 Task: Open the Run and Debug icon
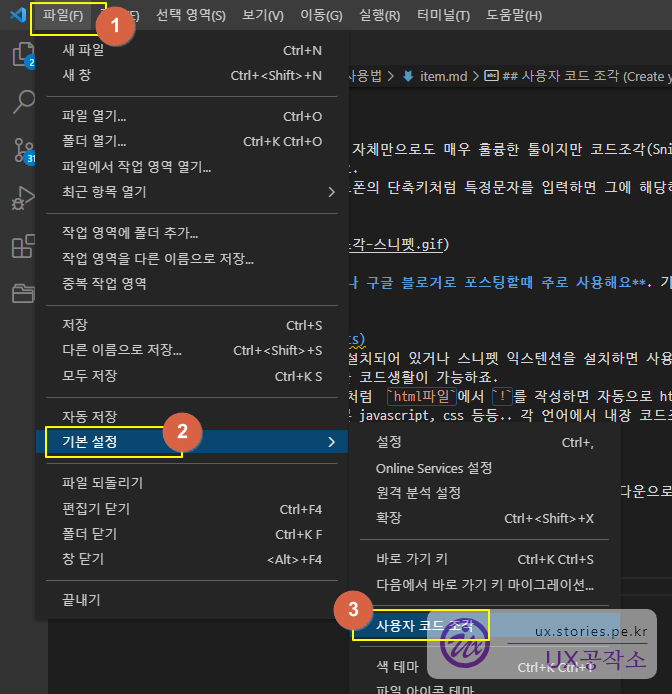[x=23, y=198]
